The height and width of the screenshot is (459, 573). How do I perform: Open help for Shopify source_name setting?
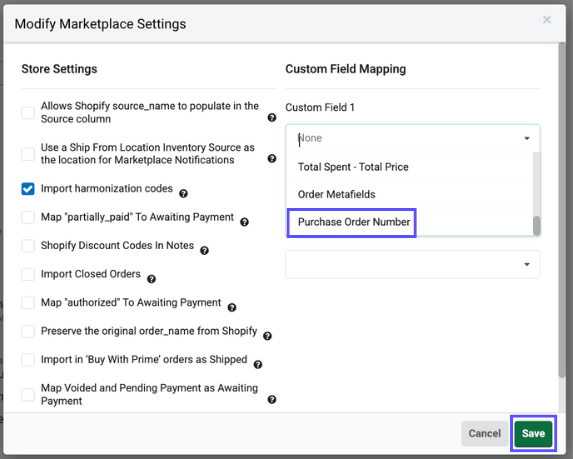272,118
